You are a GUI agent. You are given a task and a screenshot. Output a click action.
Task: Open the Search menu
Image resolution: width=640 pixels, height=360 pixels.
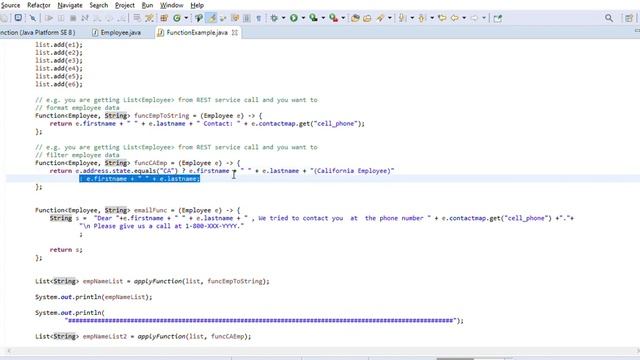point(99,5)
